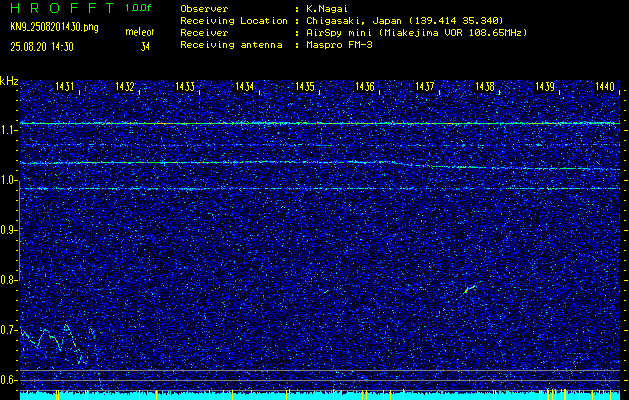This screenshot has width=629, height=400.
Task: Click the 1433 time marker
Action: pyautogui.click(x=185, y=86)
